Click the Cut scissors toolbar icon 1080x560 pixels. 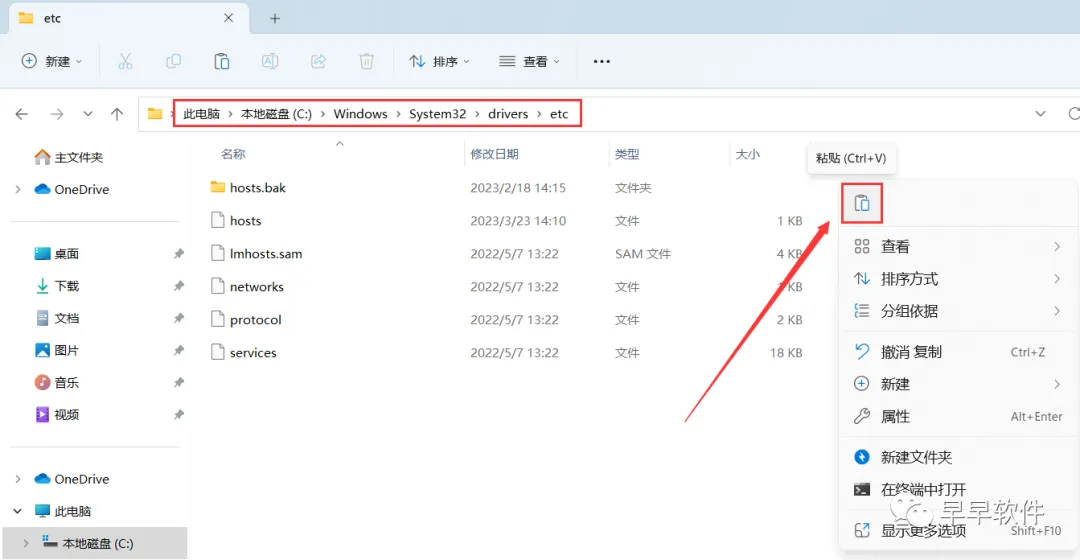[x=125, y=61]
